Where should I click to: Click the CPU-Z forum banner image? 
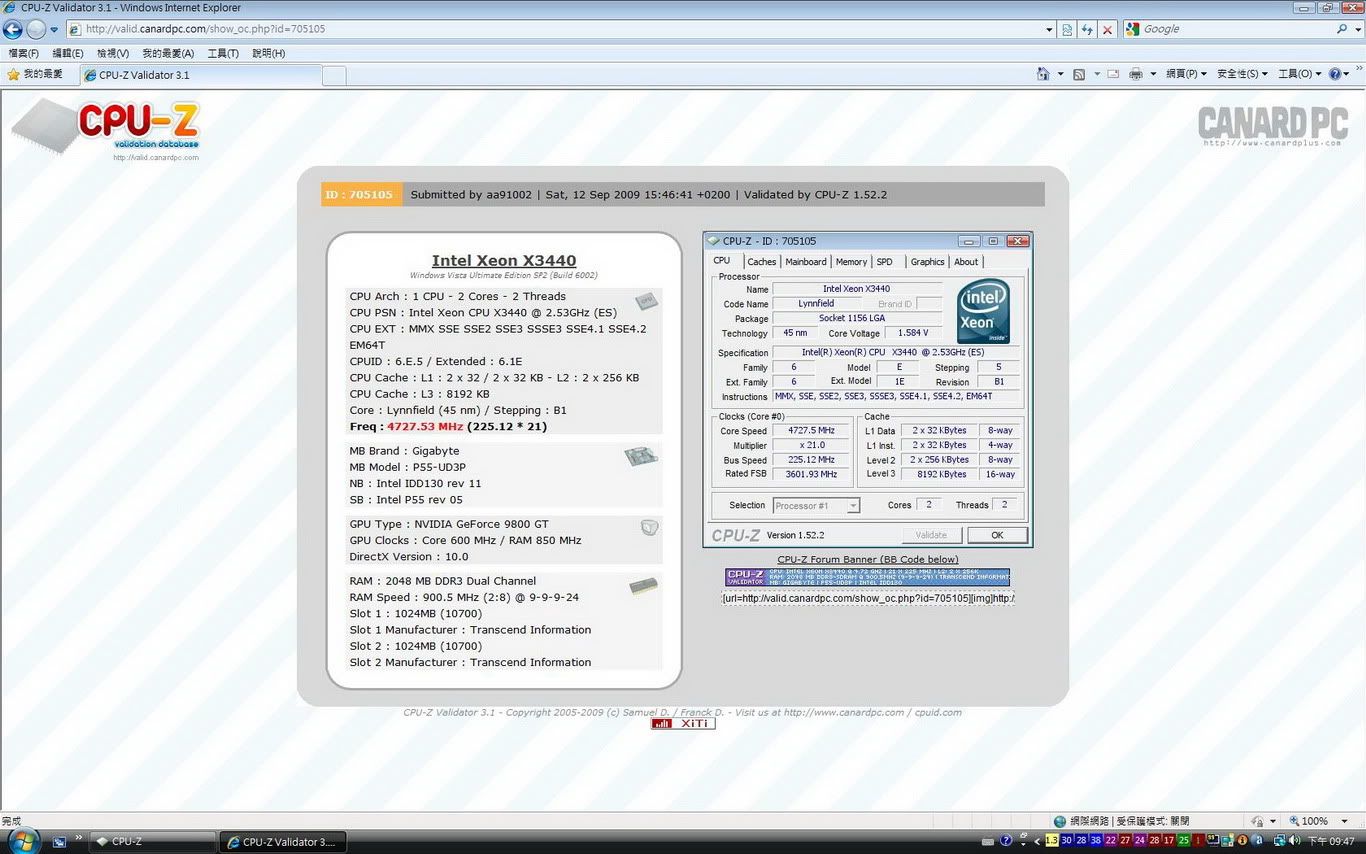tap(867, 577)
